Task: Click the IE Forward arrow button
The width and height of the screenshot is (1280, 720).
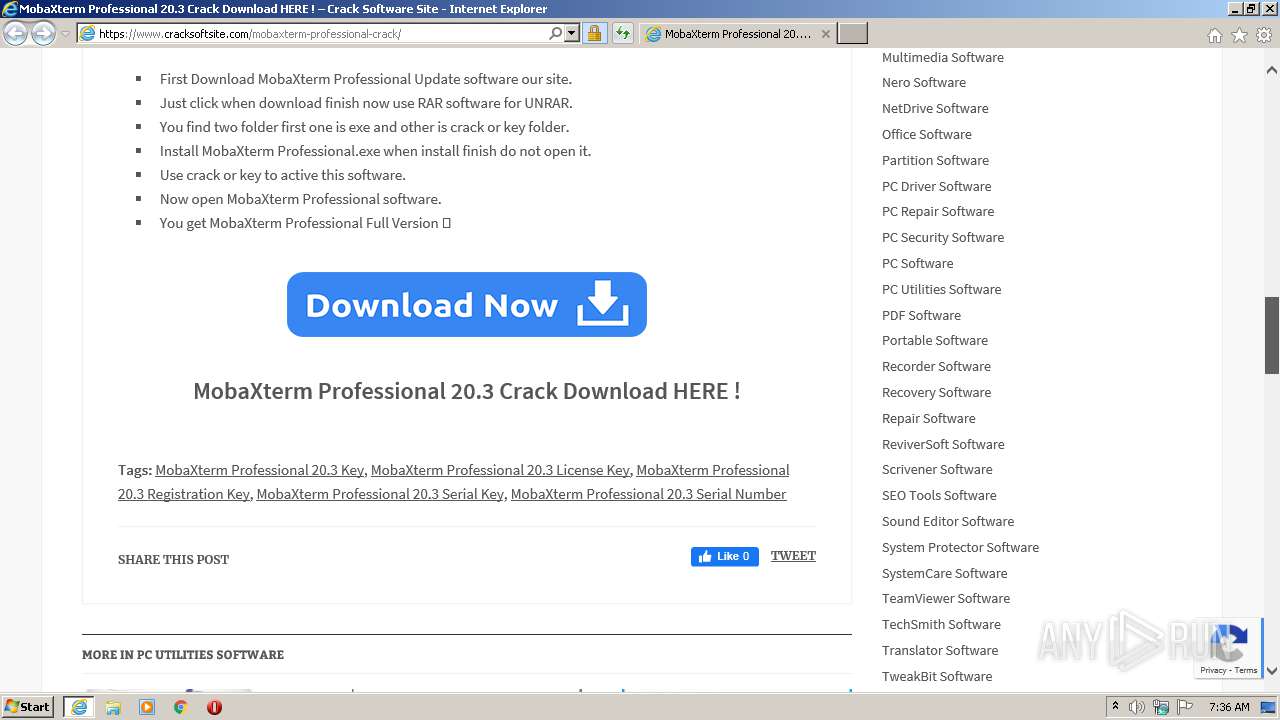Action: [x=43, y=34]
